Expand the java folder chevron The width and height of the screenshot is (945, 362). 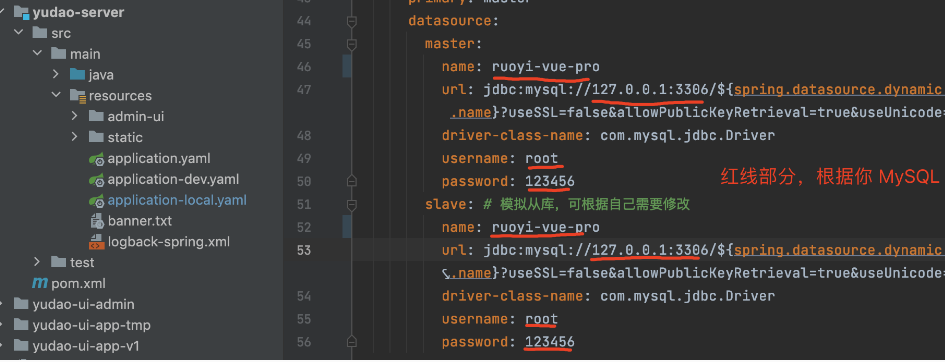click(56, 74)
